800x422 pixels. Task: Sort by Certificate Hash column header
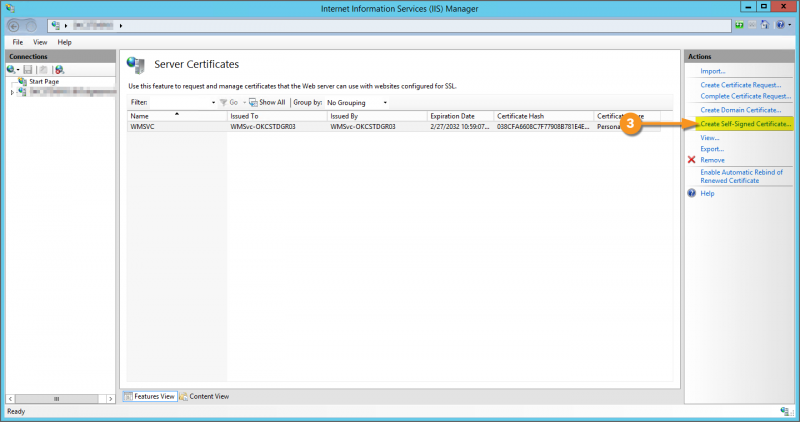click(x=543, y=116)
